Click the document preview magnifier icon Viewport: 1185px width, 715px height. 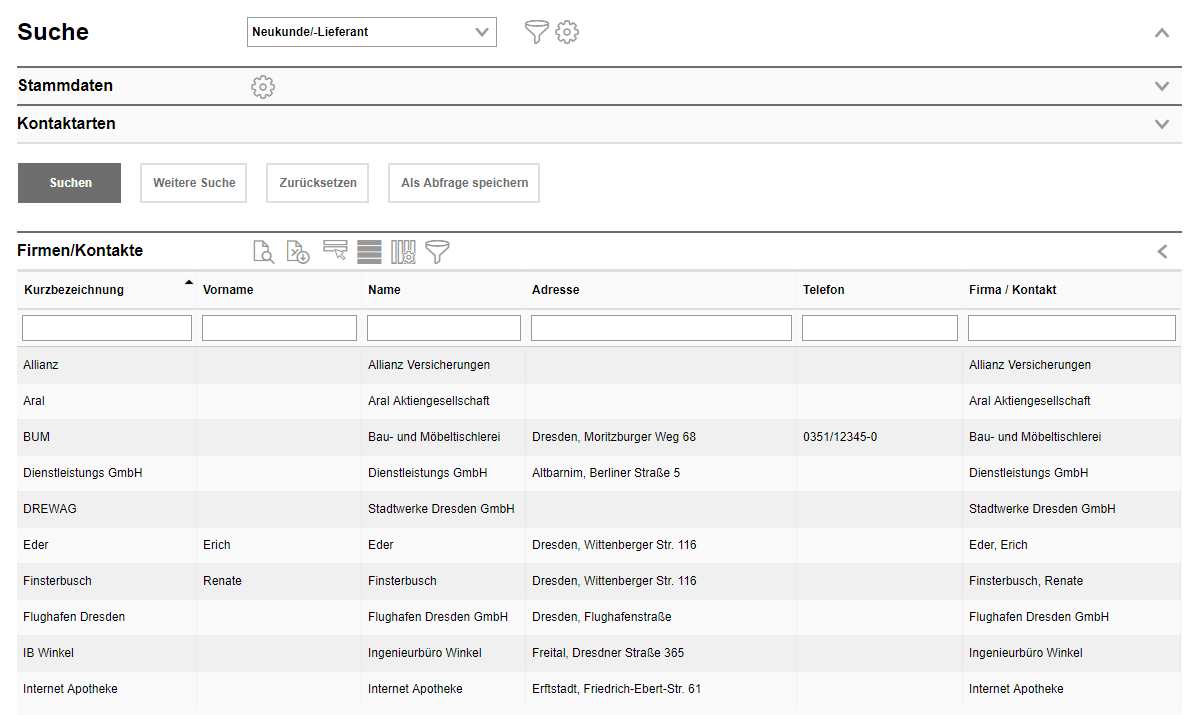pyautogui.click(x=263, y=252)
